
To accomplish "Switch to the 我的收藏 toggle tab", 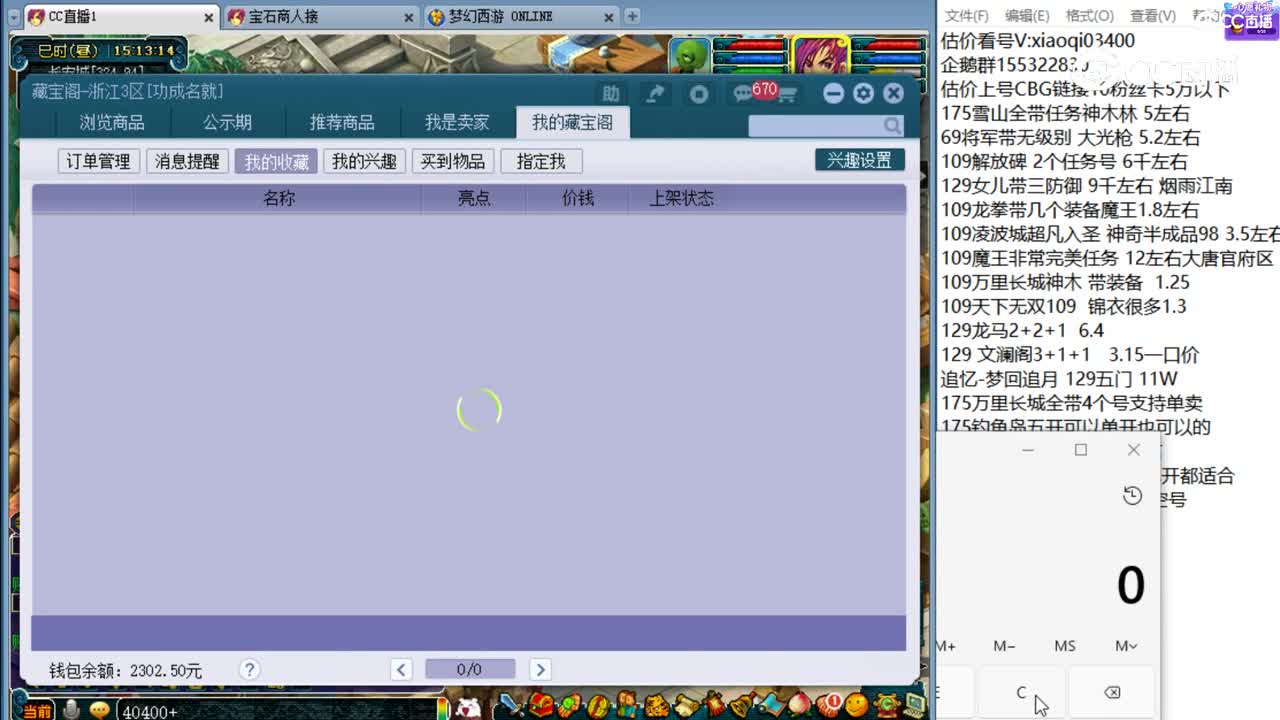I will 276,160.
